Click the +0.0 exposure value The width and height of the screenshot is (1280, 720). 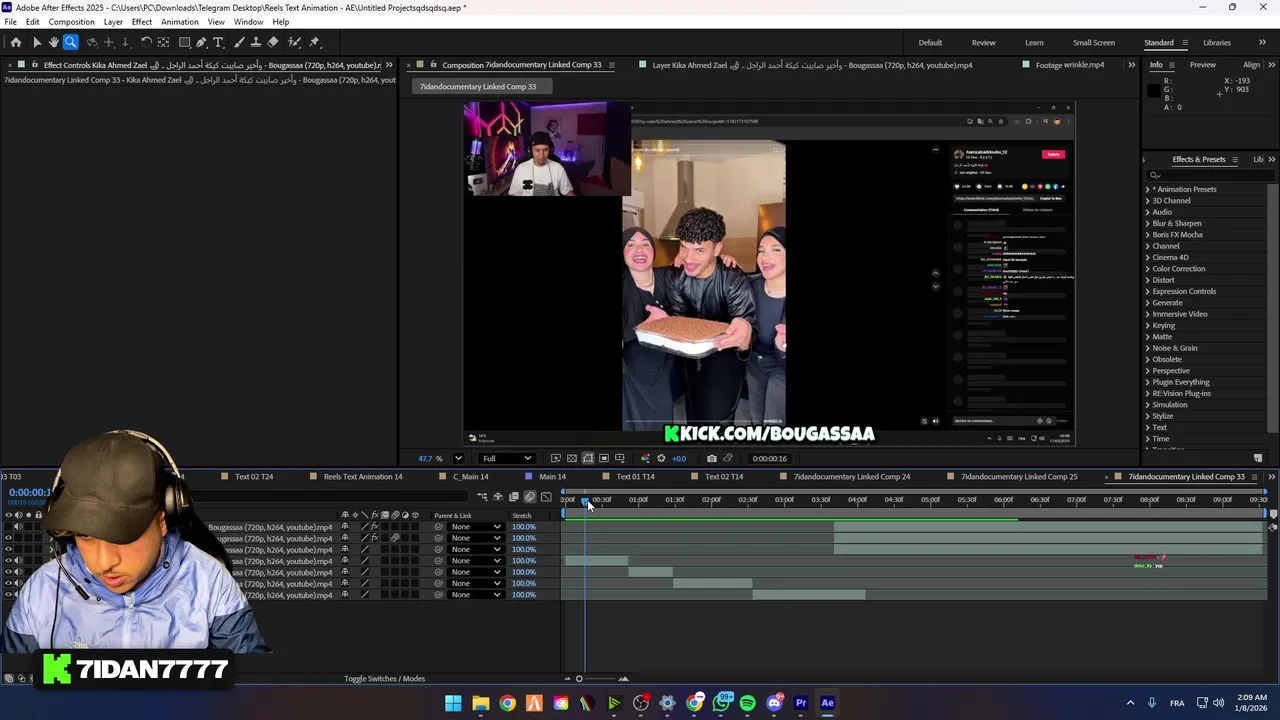679,458
